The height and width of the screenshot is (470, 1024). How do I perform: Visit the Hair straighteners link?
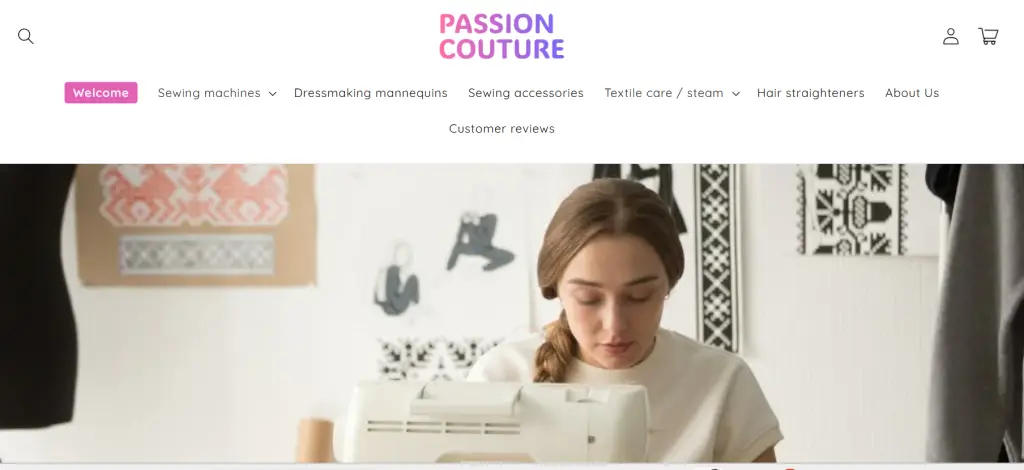tap(810, 93)
